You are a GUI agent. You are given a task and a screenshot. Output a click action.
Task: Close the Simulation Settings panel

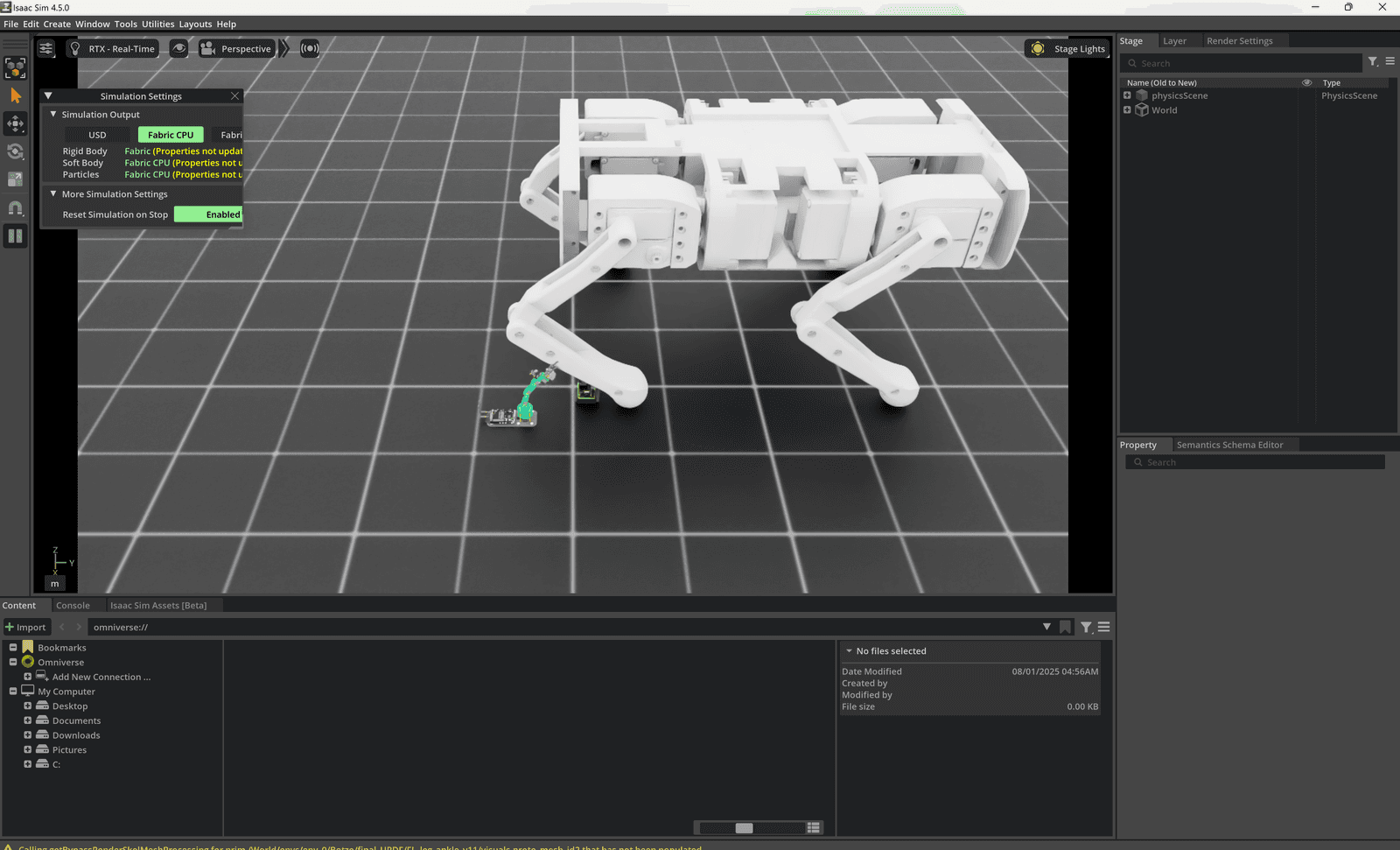point(234,96)
